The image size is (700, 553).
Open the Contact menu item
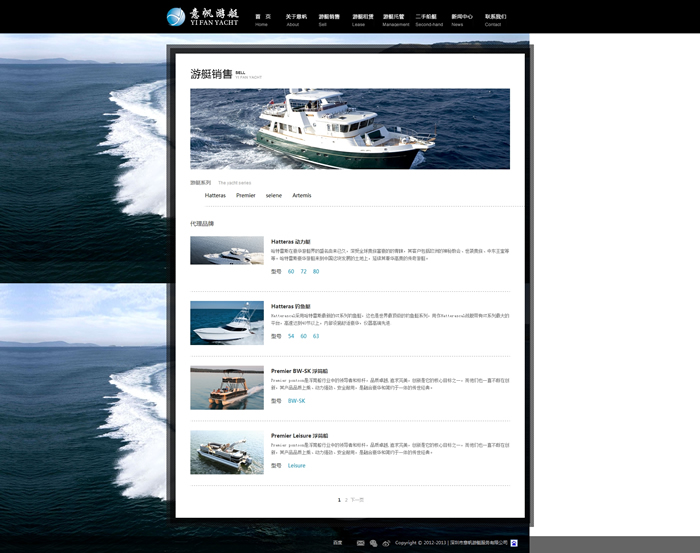496,20
